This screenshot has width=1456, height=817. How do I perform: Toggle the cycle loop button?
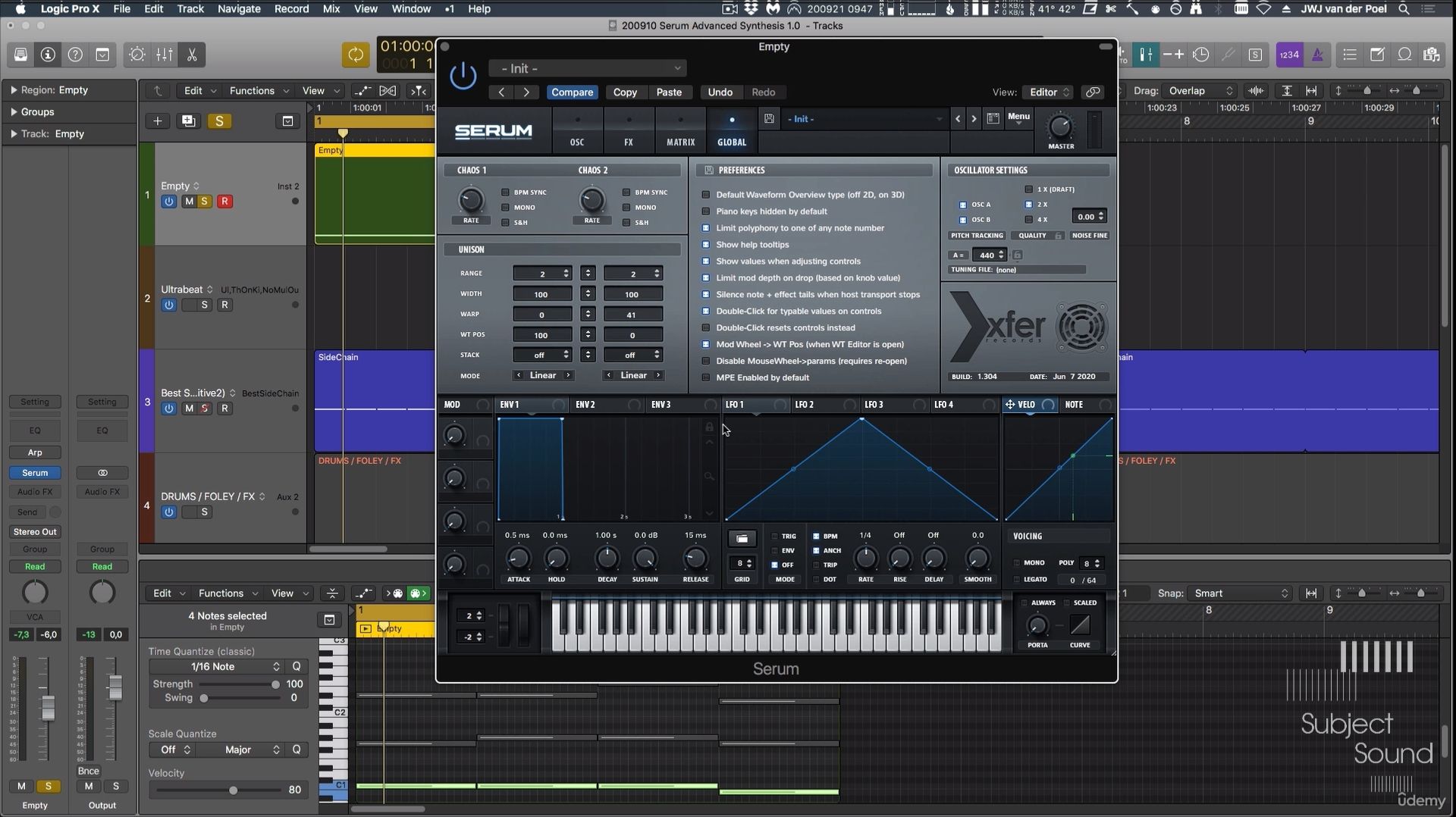pyautogui.click(x=355, y=55)
